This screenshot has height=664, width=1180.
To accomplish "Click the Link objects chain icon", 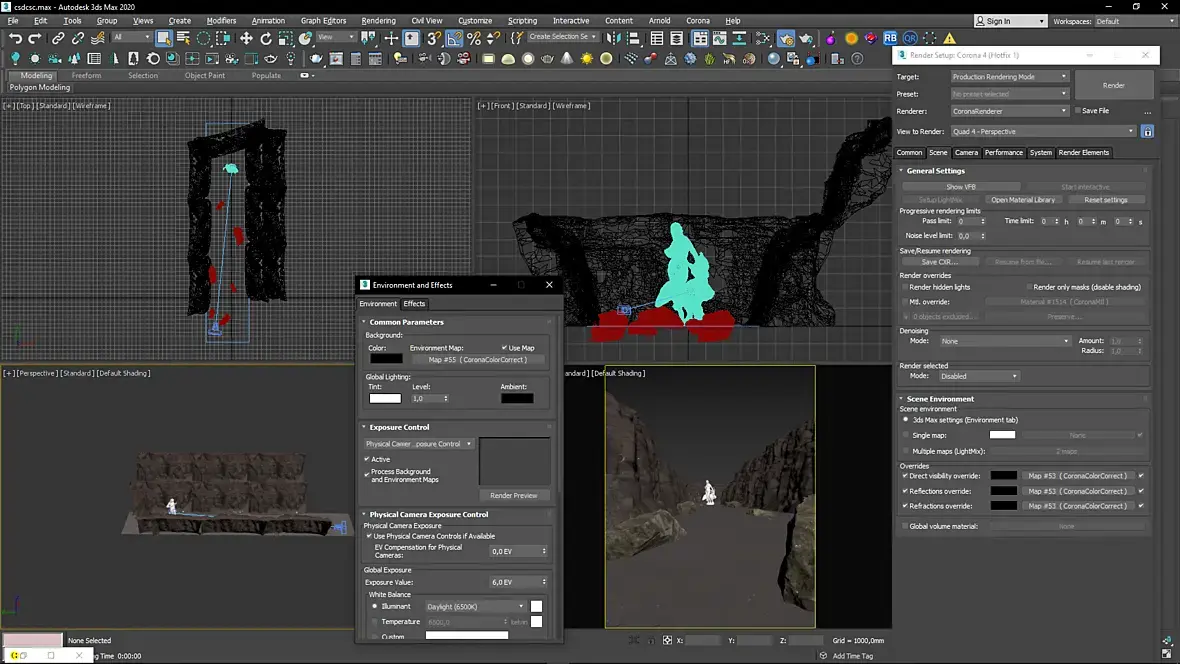I will 58,38.
